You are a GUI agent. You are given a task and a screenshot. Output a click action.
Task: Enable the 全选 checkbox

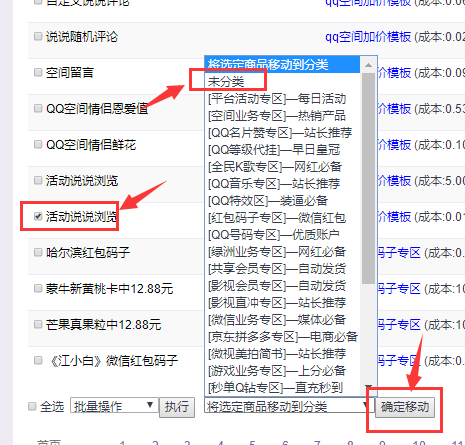(x=32, y=406)
